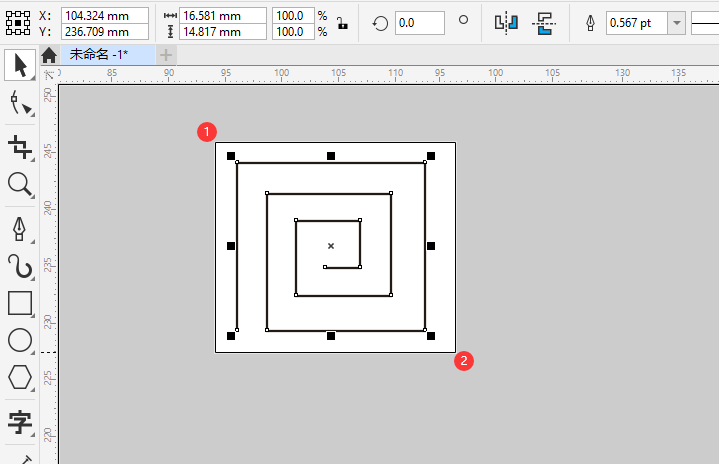Select the Pen tool
The height and width of the screenshot is (464, 719).
[19, 228]
